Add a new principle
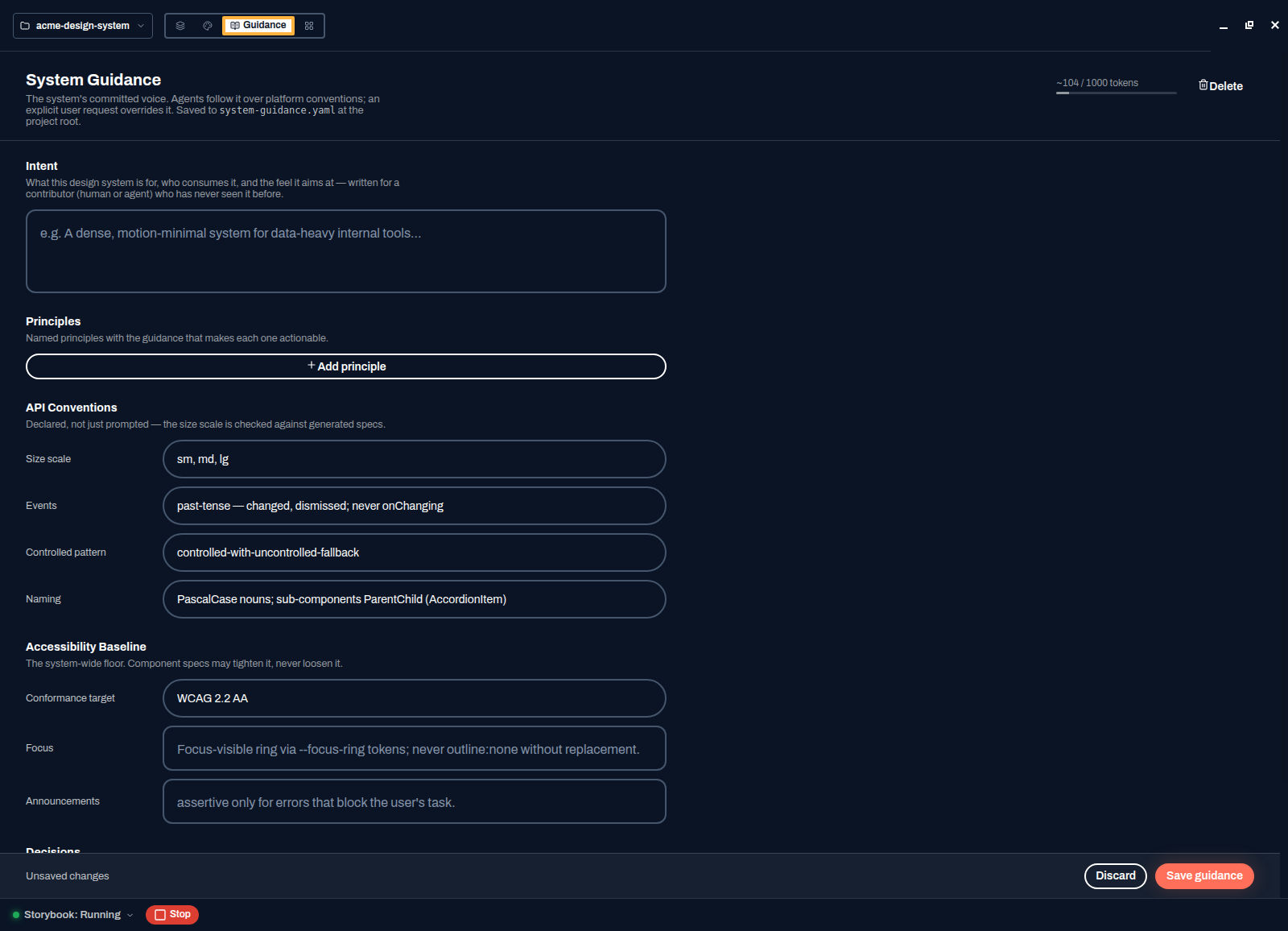This screenshot has width=1288, height=931. coord(346,366)
